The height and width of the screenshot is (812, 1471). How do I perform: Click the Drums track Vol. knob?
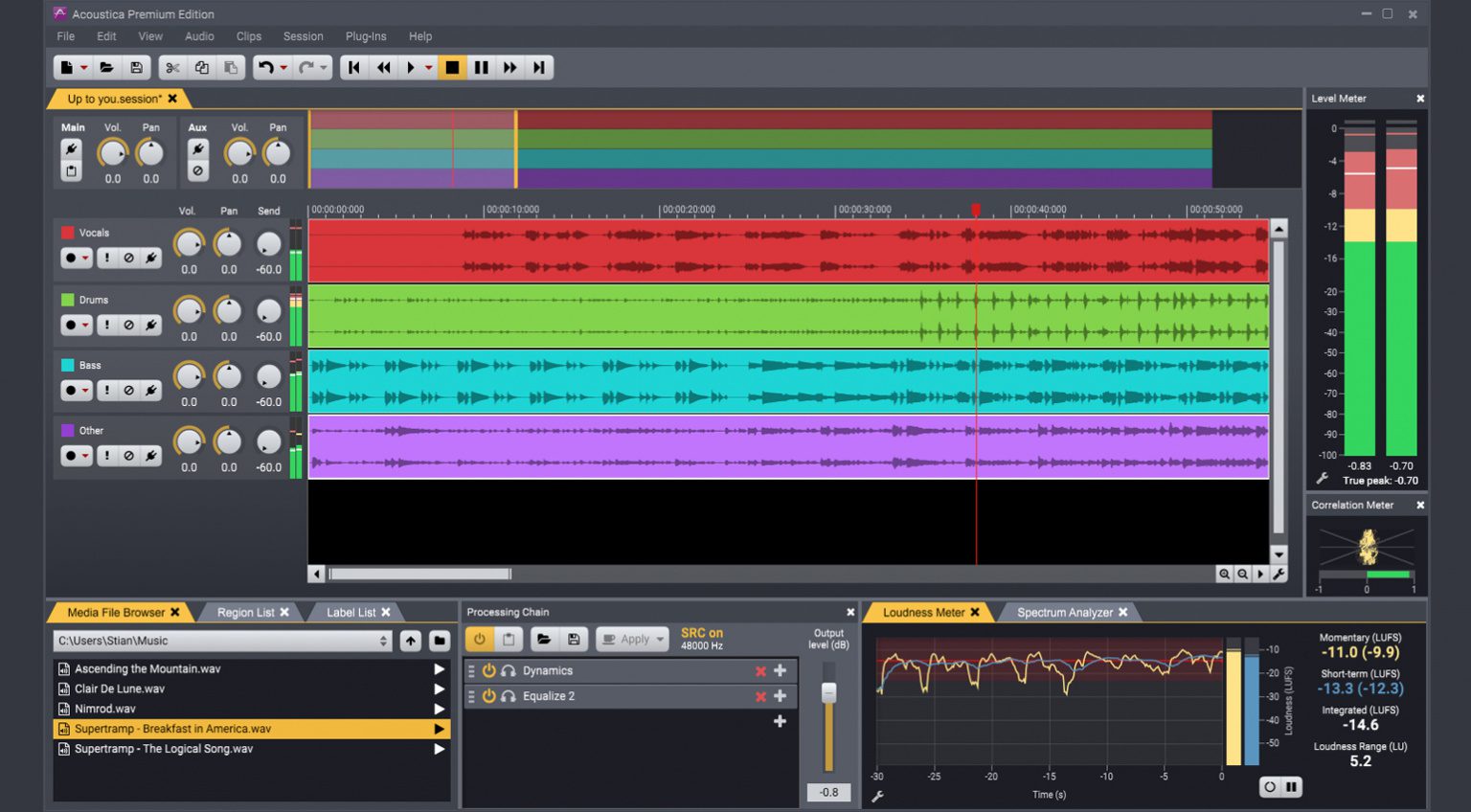189,310
